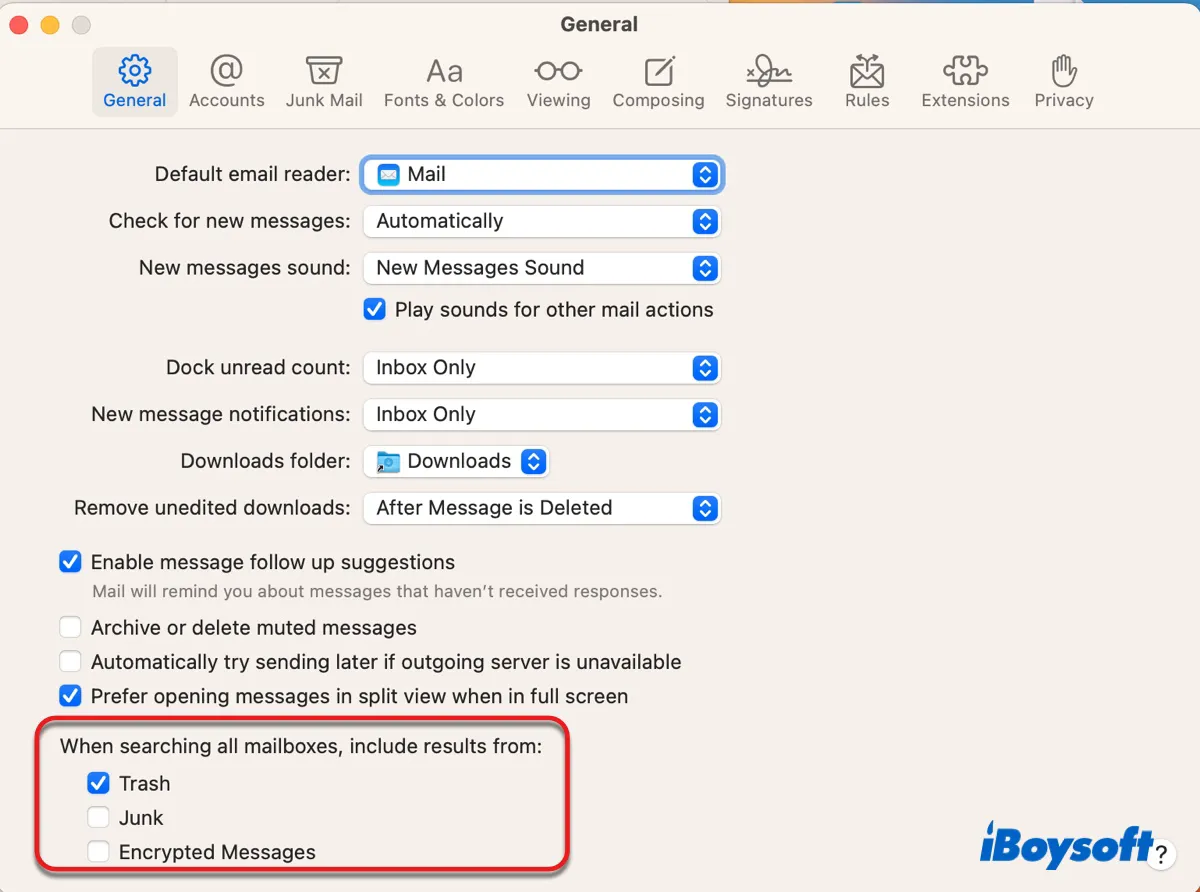Check Automatically try sending later option

pos(70,662)
